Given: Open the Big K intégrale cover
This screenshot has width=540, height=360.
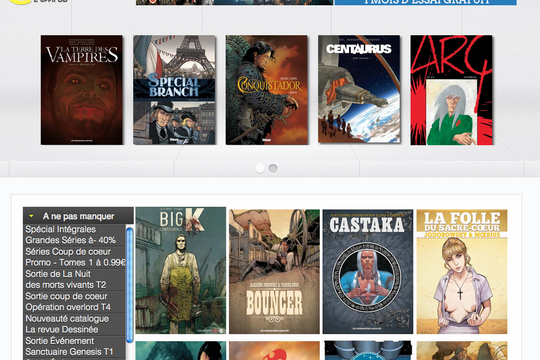Looking at the screenshot, I should [181, 270].
